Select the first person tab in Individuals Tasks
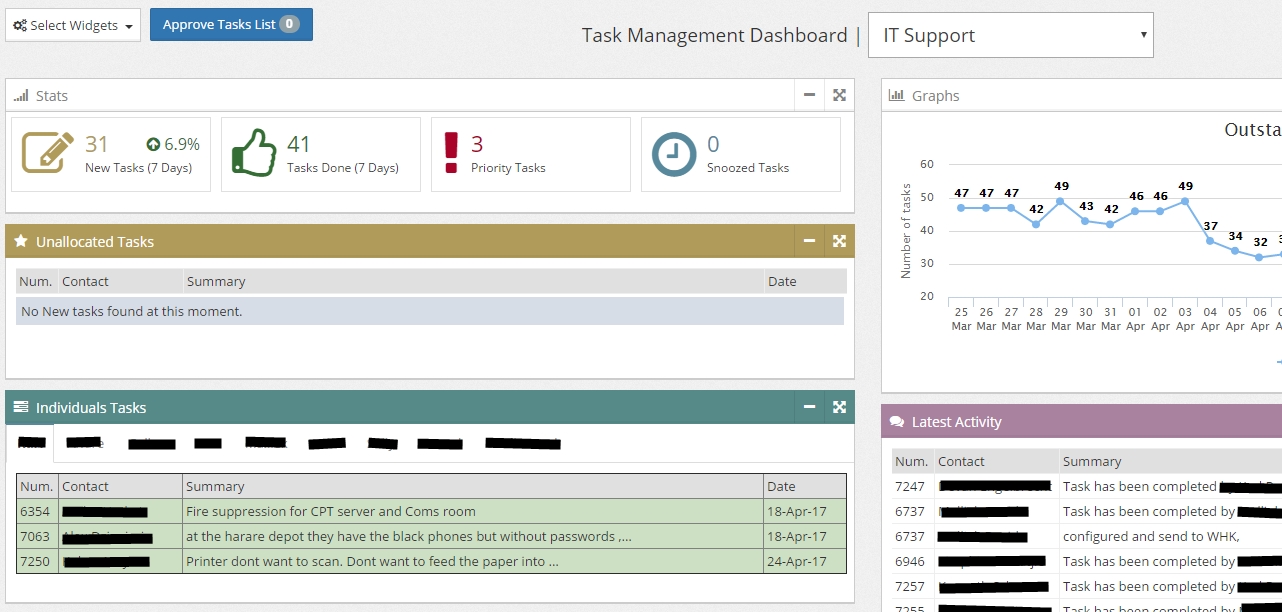 [x=31, y=442]
